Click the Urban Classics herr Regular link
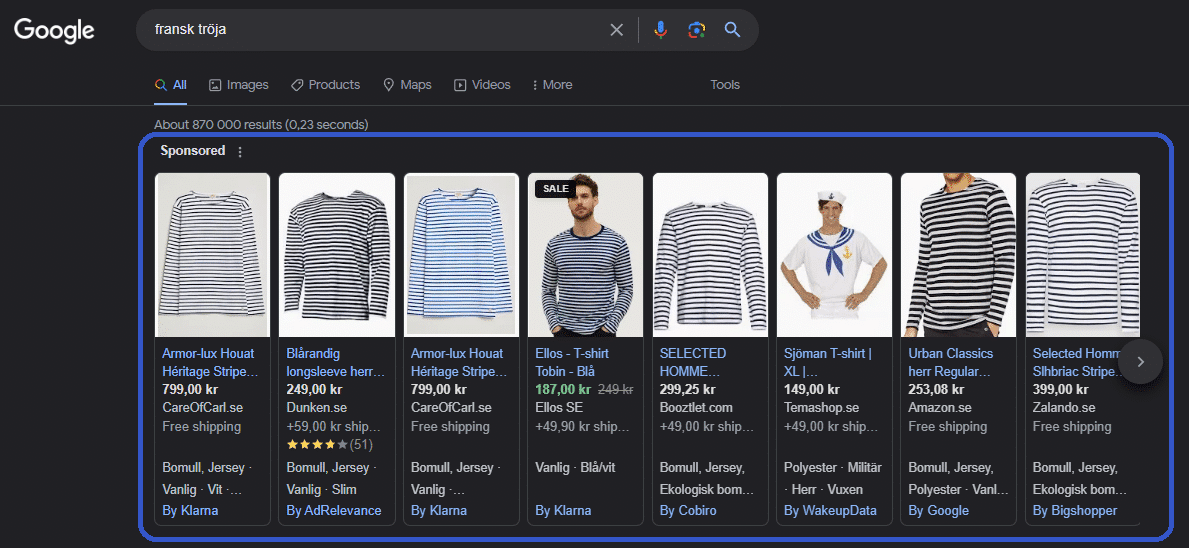Image resolution: width=1189 pixels, height=548 pixels. coord(951,361)
